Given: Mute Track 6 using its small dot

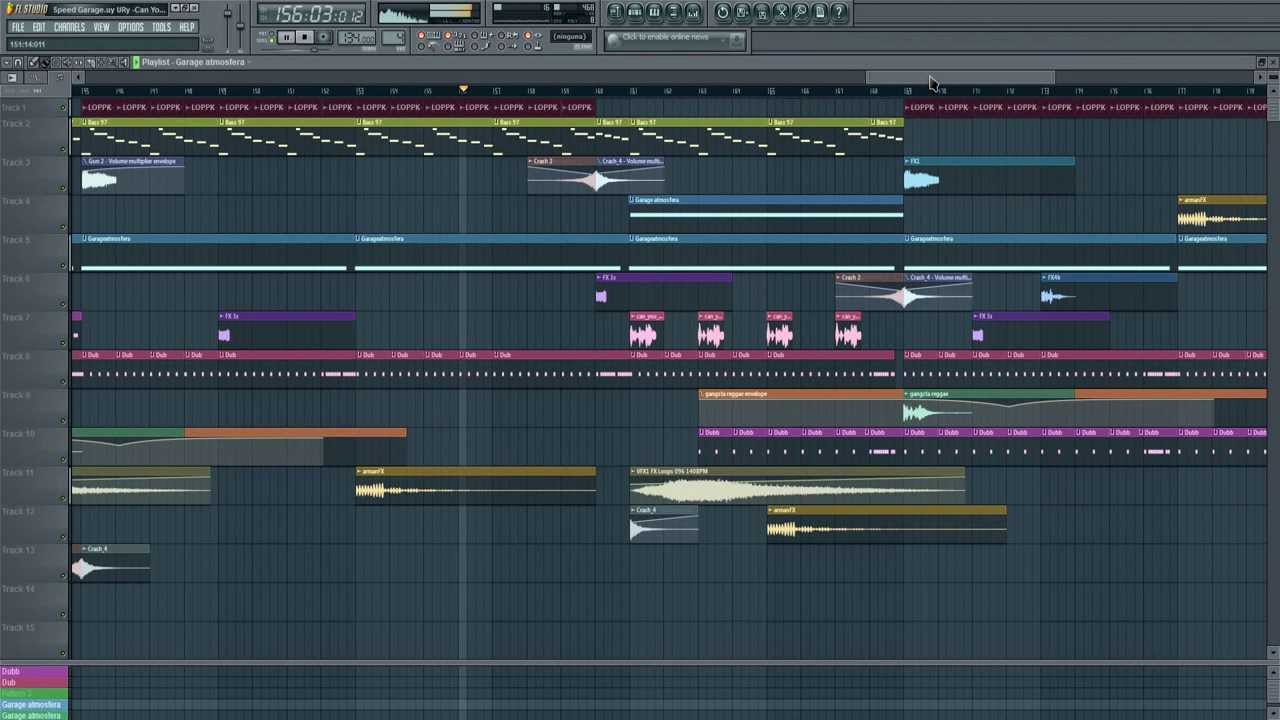Looking at the screenshot, I should [x=62, y=304].
